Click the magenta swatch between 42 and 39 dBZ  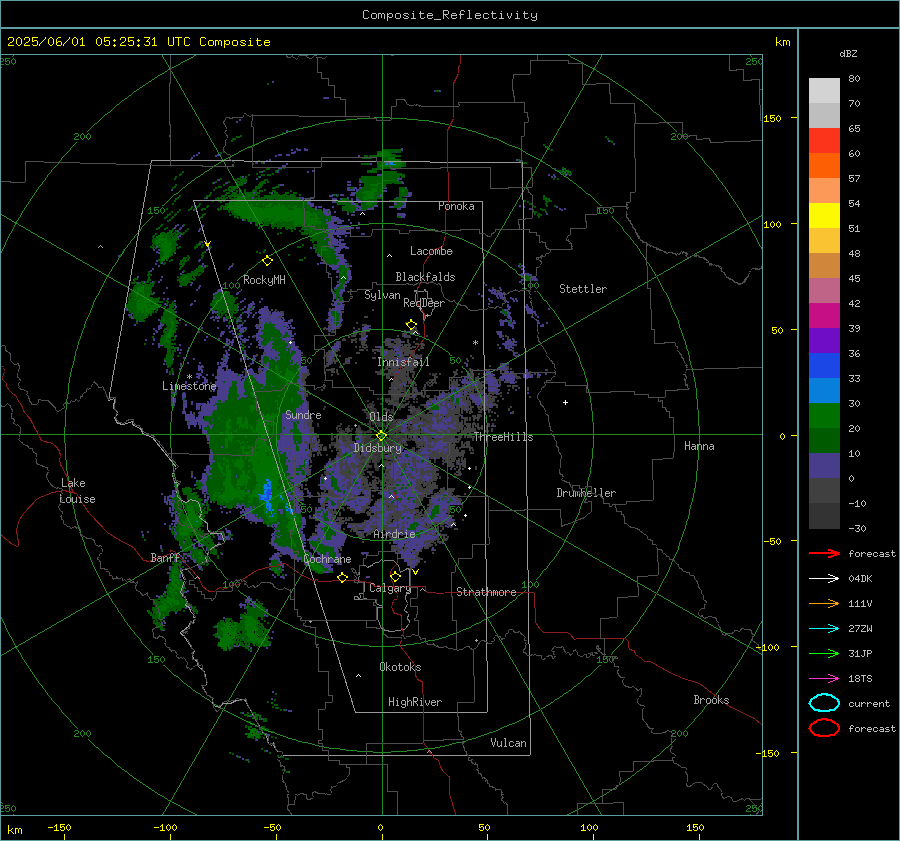824,316
